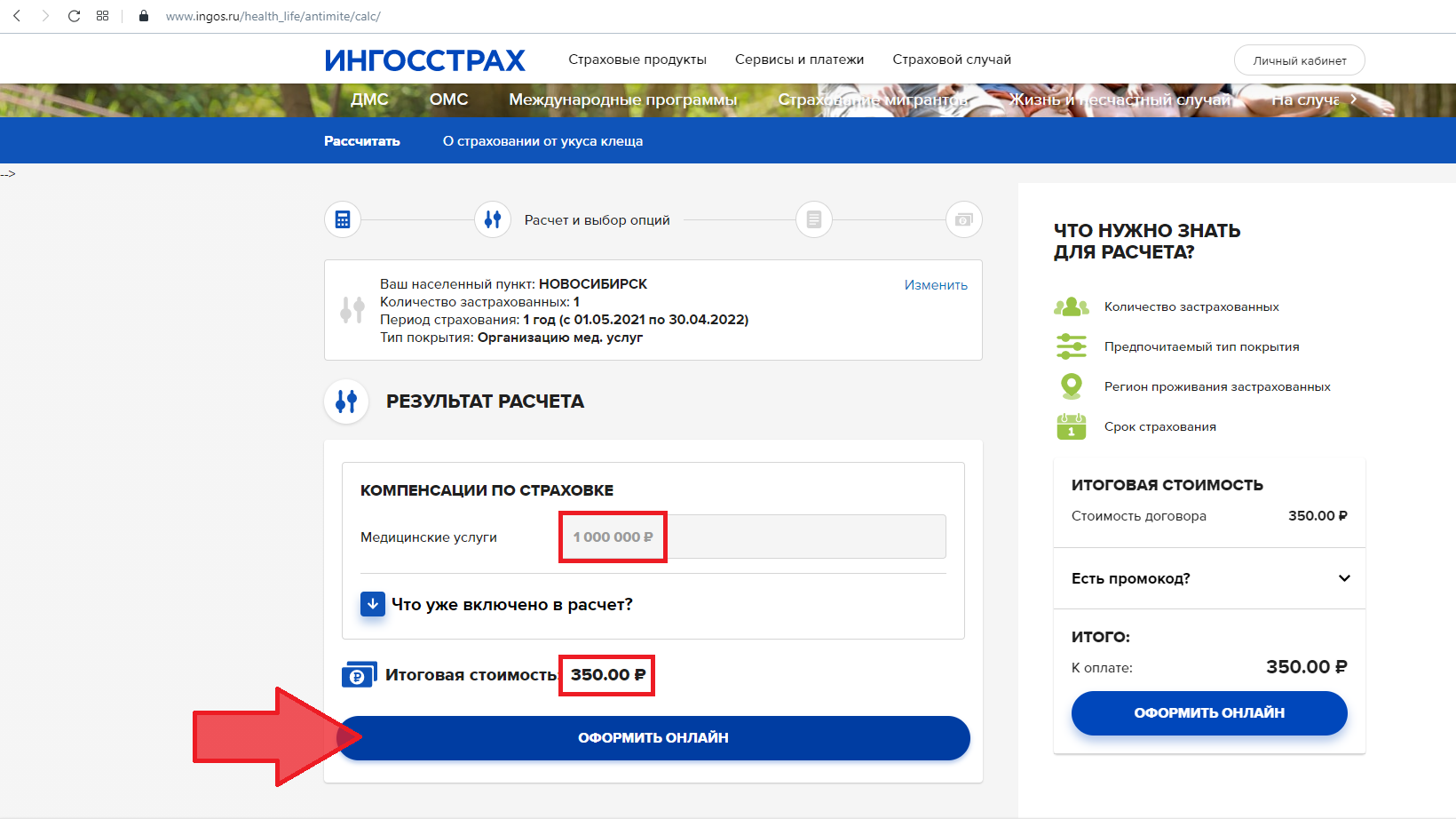Click Расчет и выбор опций step label
The image size is (1456, 819).
pos(597,219)
